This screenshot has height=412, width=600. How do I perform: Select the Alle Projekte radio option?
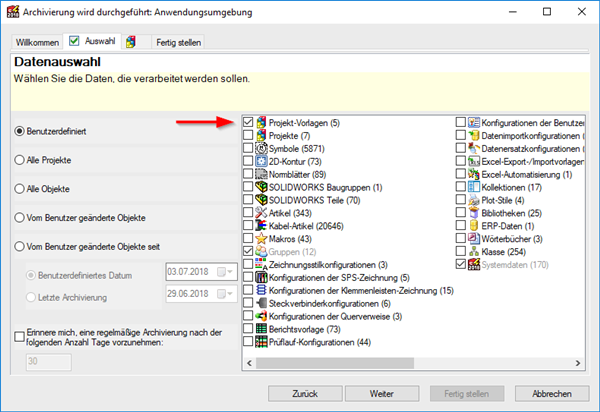[x=20, y=159]
